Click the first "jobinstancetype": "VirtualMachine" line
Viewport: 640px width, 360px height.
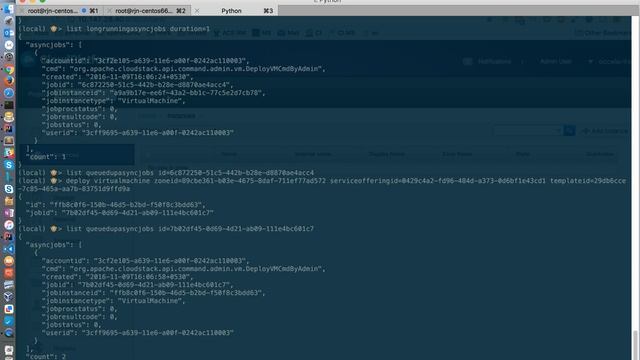[113, 101]
